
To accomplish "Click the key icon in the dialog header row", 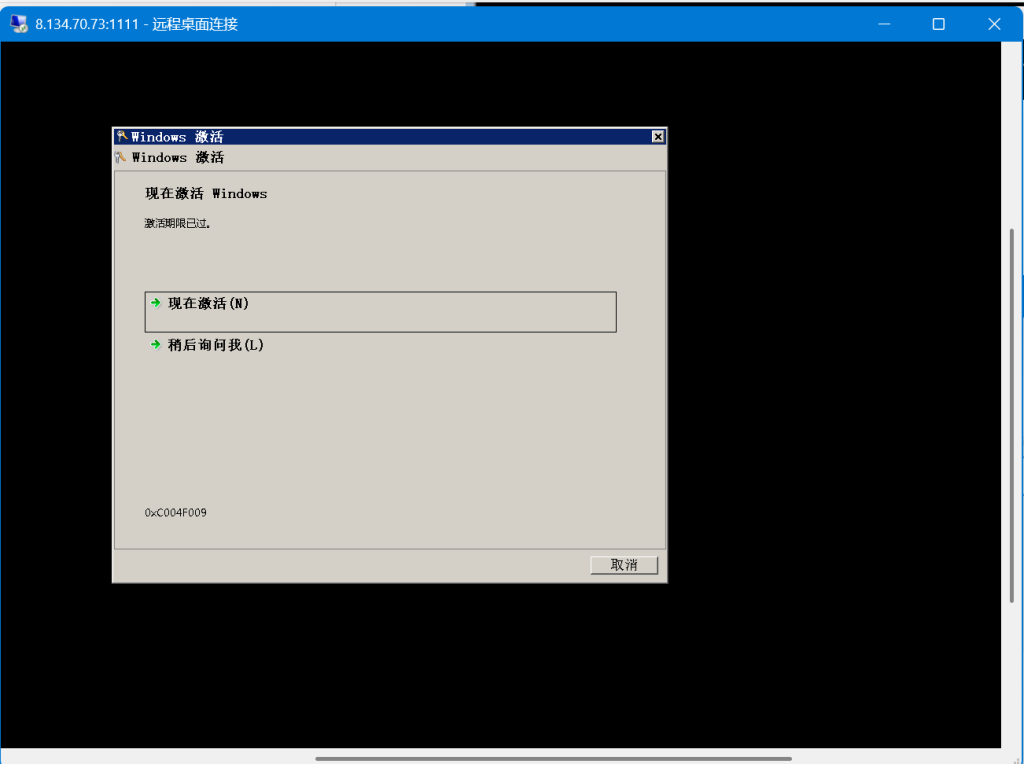I will pos(122,157).
